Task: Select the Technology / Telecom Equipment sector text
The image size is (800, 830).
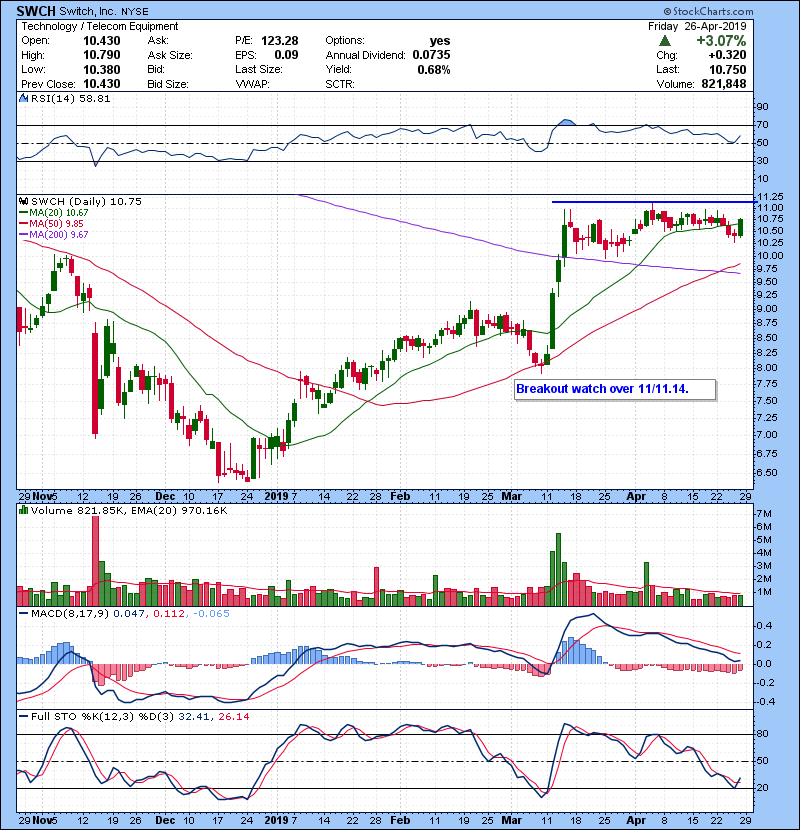Action: point(100,26)
